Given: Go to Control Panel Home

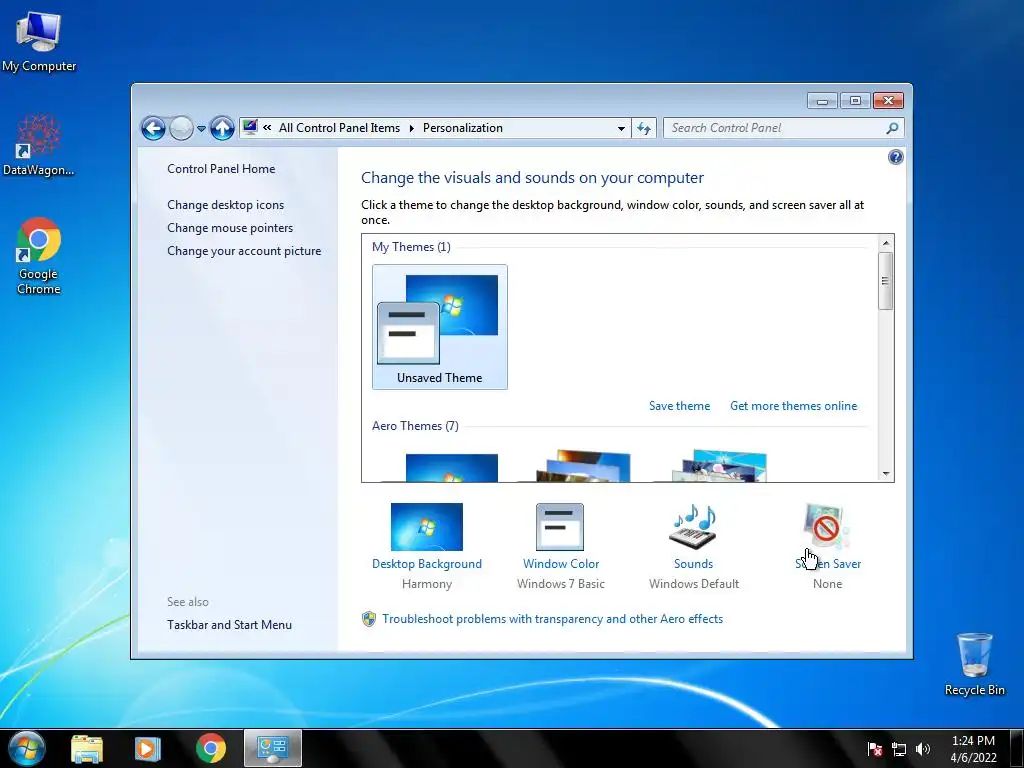Looking at the screenshot, I should pyautogui.click(x=221, y=168).
